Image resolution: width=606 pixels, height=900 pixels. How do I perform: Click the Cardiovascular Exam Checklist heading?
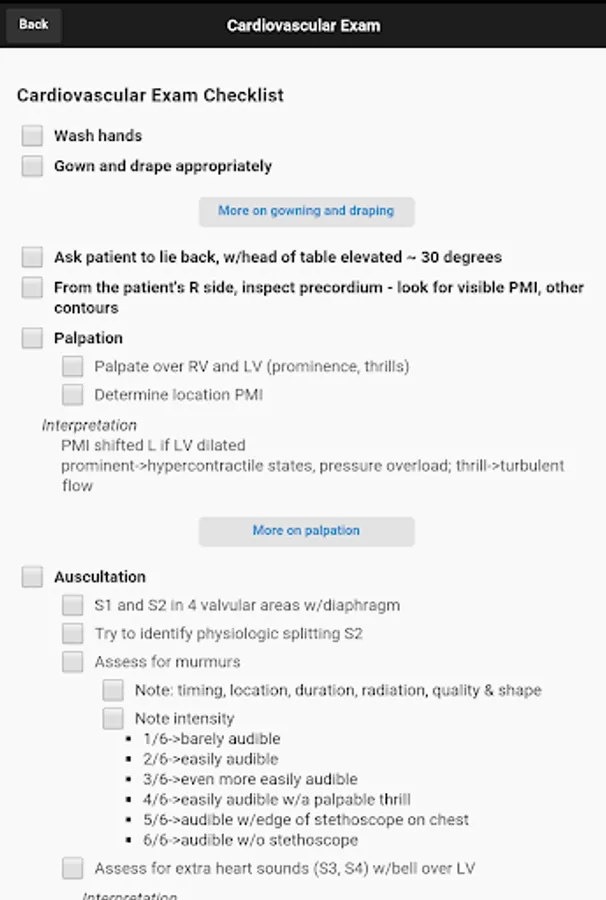(150, 96)
